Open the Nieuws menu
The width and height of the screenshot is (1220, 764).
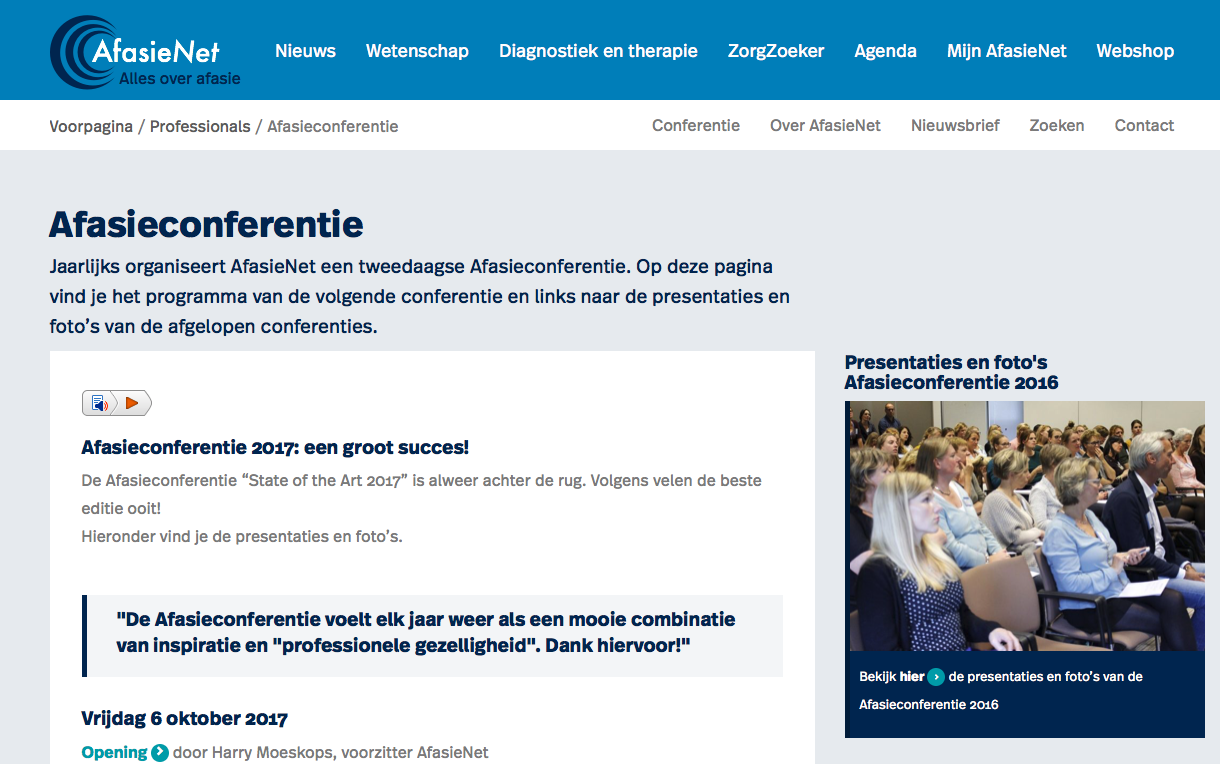click(x=305, y=51)
